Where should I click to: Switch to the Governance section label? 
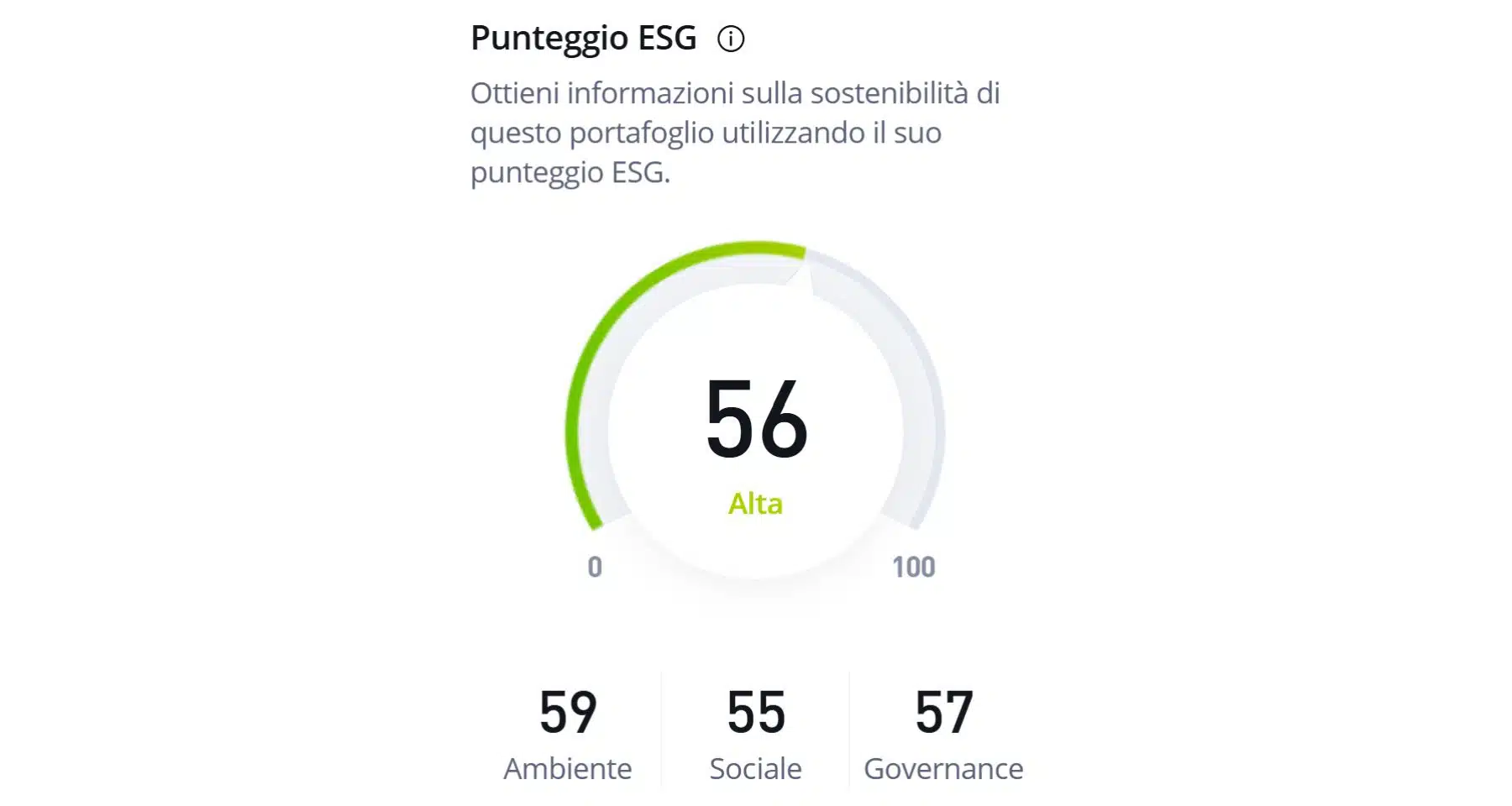[x=942, y=767]
